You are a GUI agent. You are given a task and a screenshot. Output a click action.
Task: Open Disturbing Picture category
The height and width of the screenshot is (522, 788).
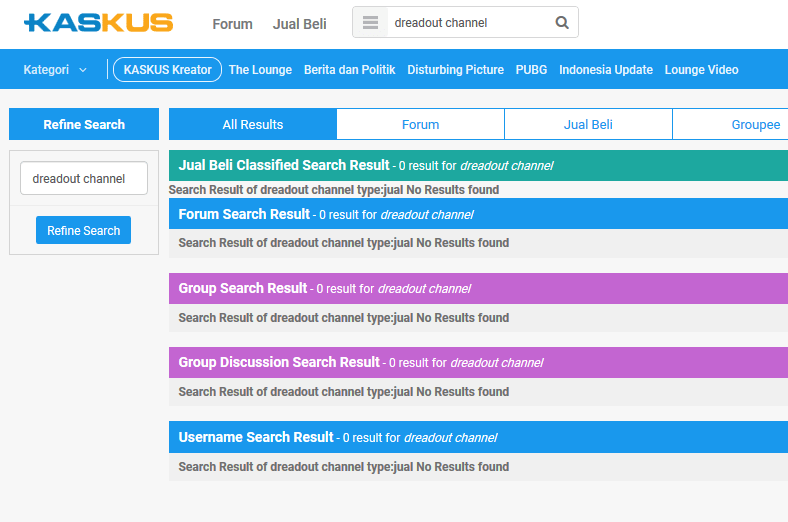point(455,70)
